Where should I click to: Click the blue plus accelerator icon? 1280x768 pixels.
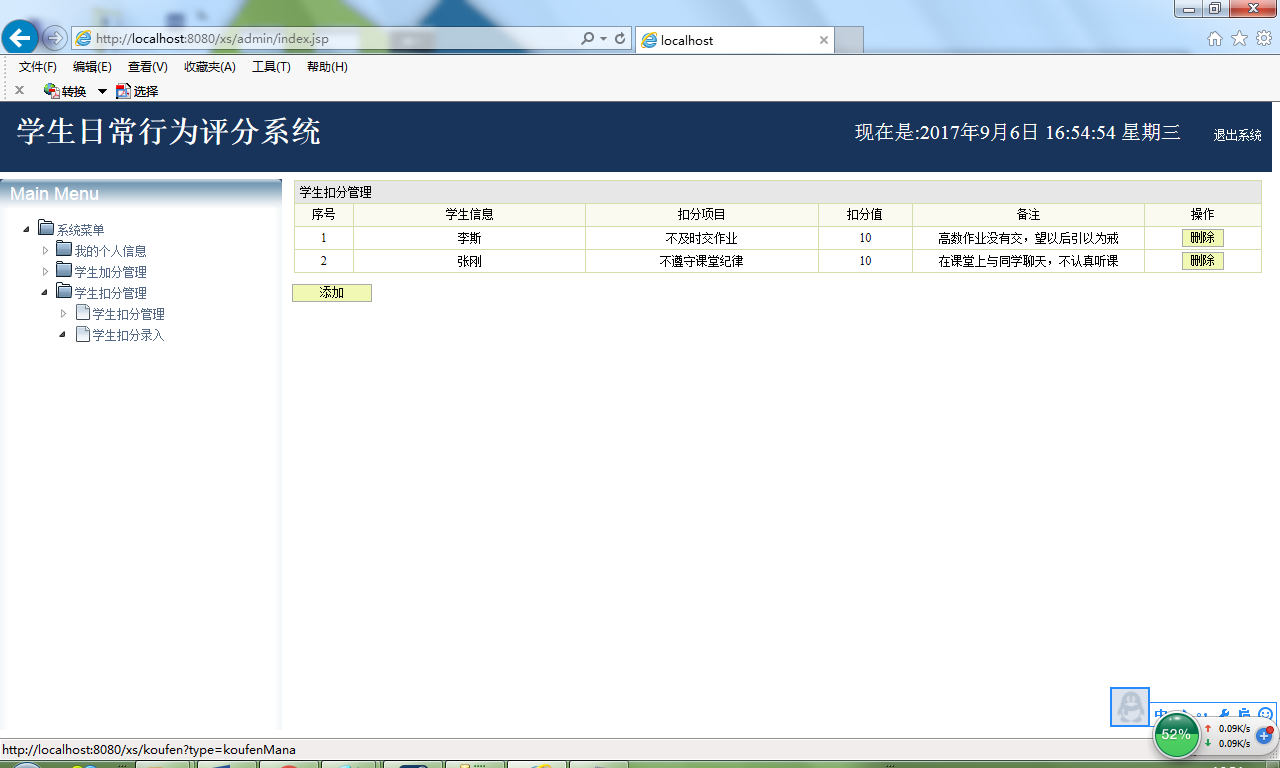coord(1264,735)
